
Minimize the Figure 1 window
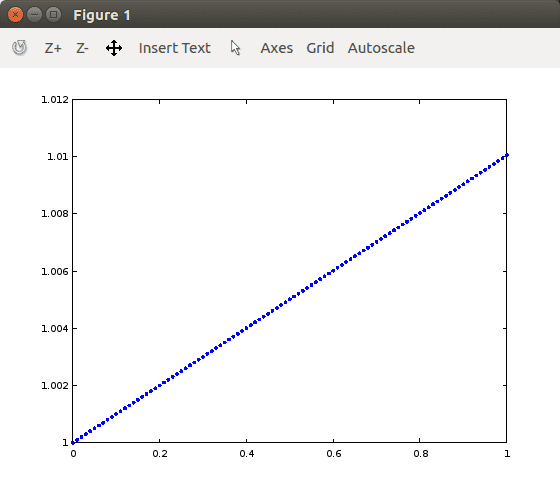(34, 15)
